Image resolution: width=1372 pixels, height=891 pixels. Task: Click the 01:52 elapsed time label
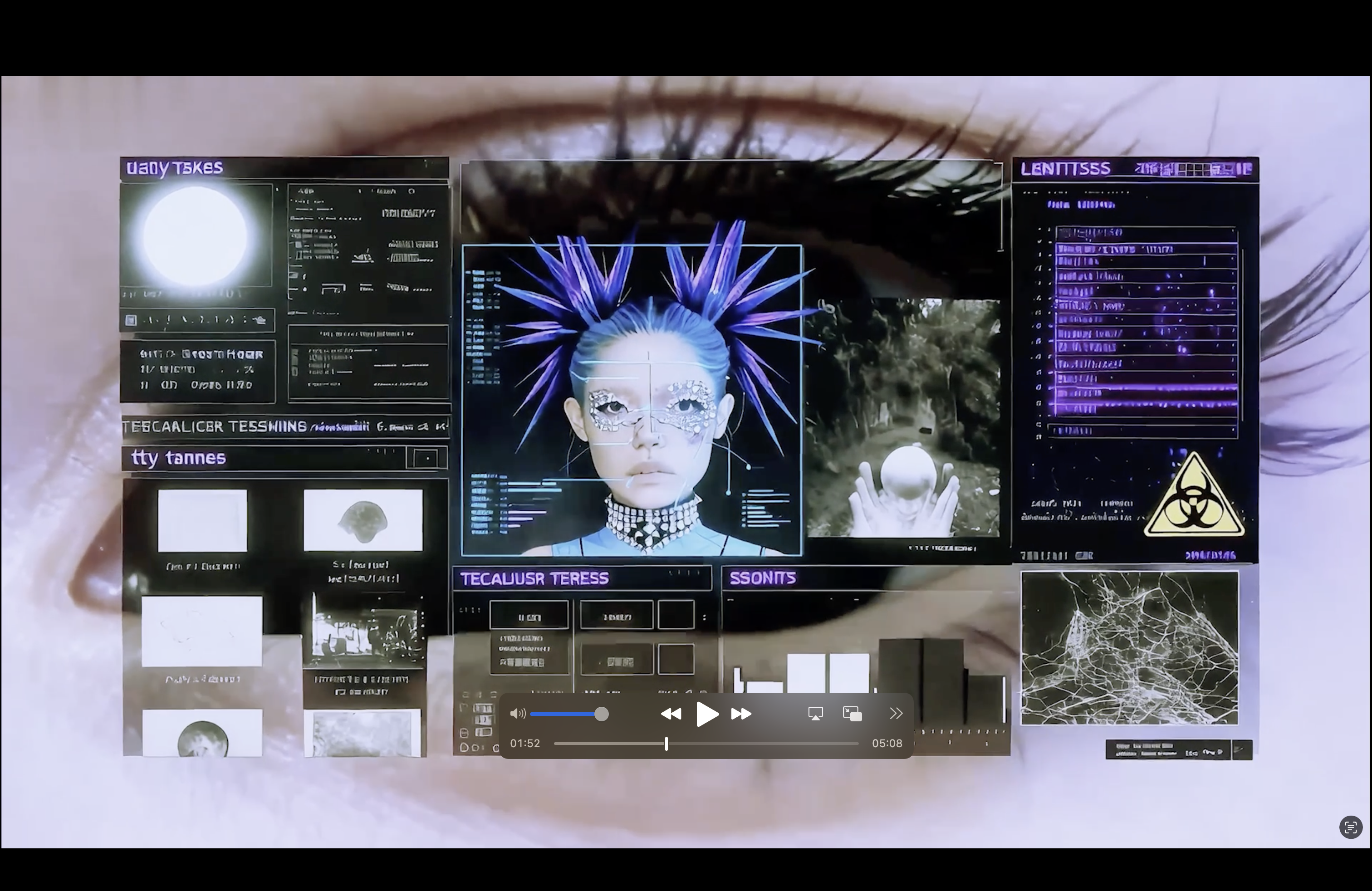524,744
